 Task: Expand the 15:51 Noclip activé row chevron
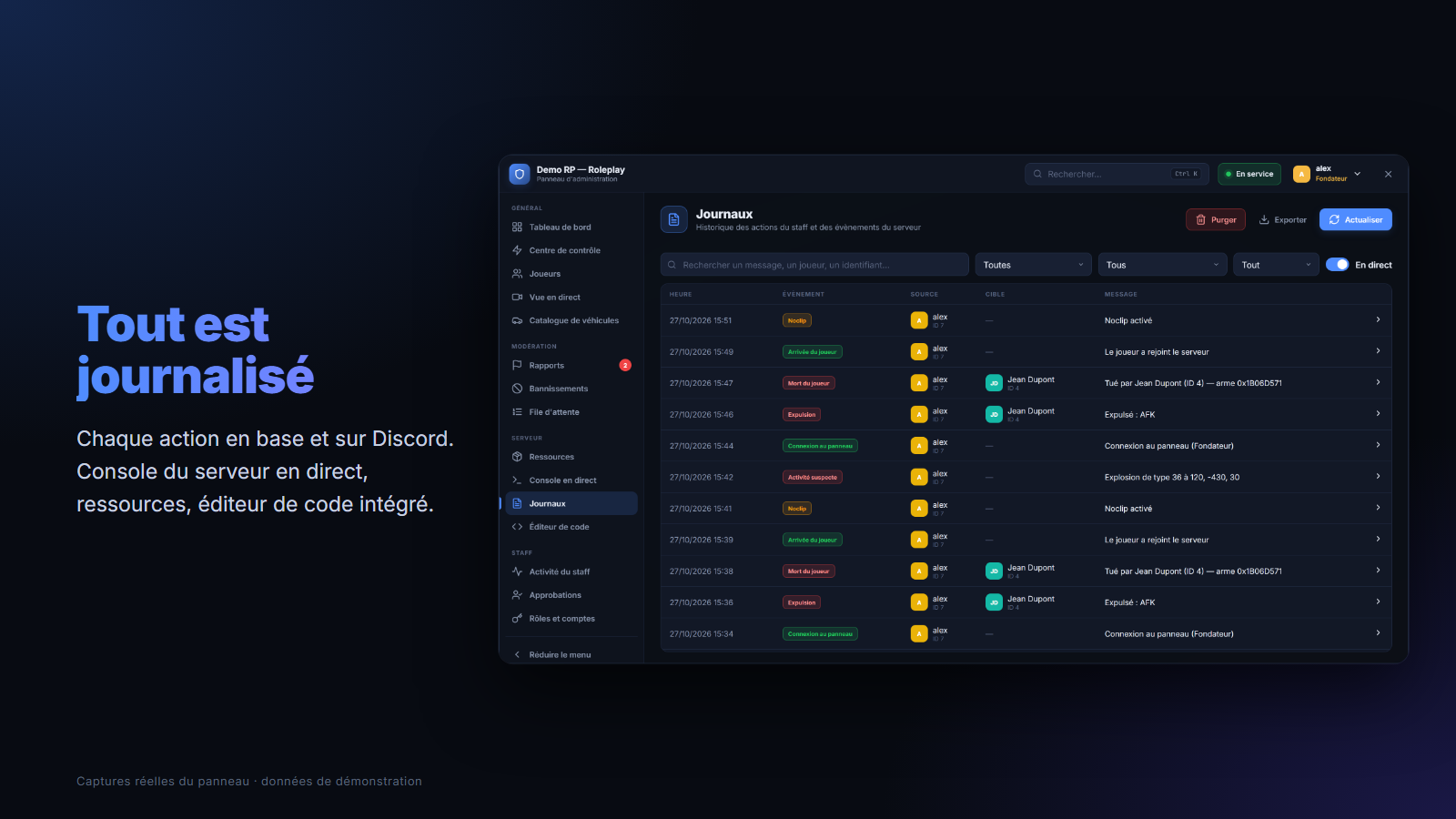click(x=1378, y=319)
